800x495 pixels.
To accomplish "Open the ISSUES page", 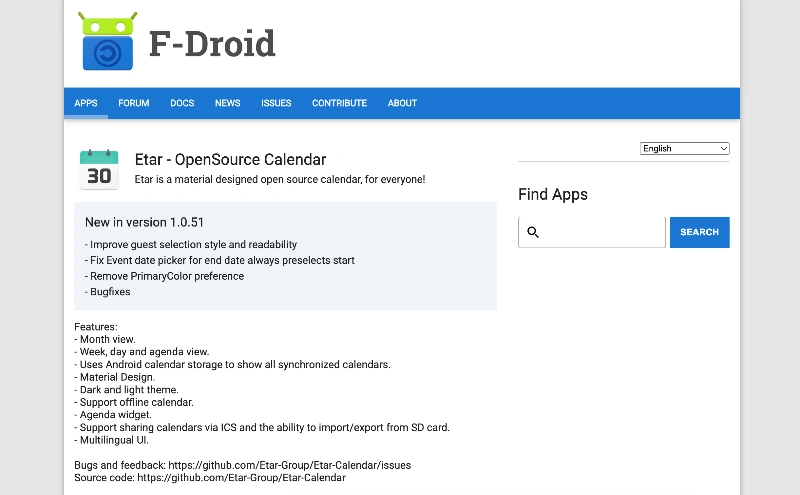I will (x=276, y=103).
